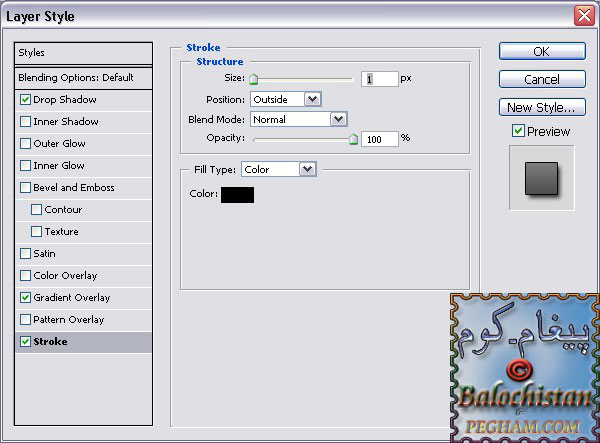Click the Opacity slider handle
The height and width of the screenshot is (443, 600).
pos(353,139)
